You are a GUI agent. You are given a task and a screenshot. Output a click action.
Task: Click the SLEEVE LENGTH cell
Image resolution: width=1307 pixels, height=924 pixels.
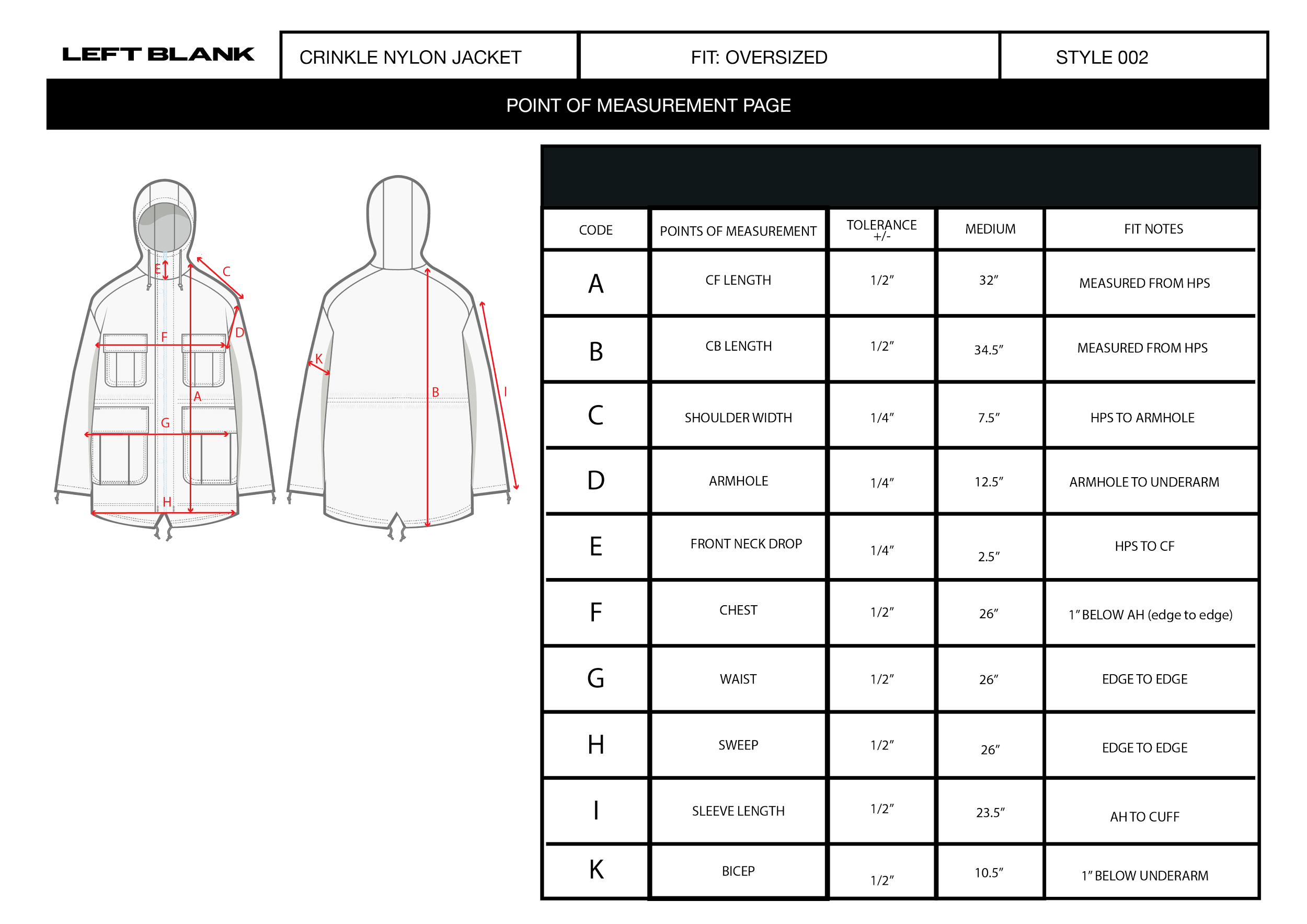(738, 811)
